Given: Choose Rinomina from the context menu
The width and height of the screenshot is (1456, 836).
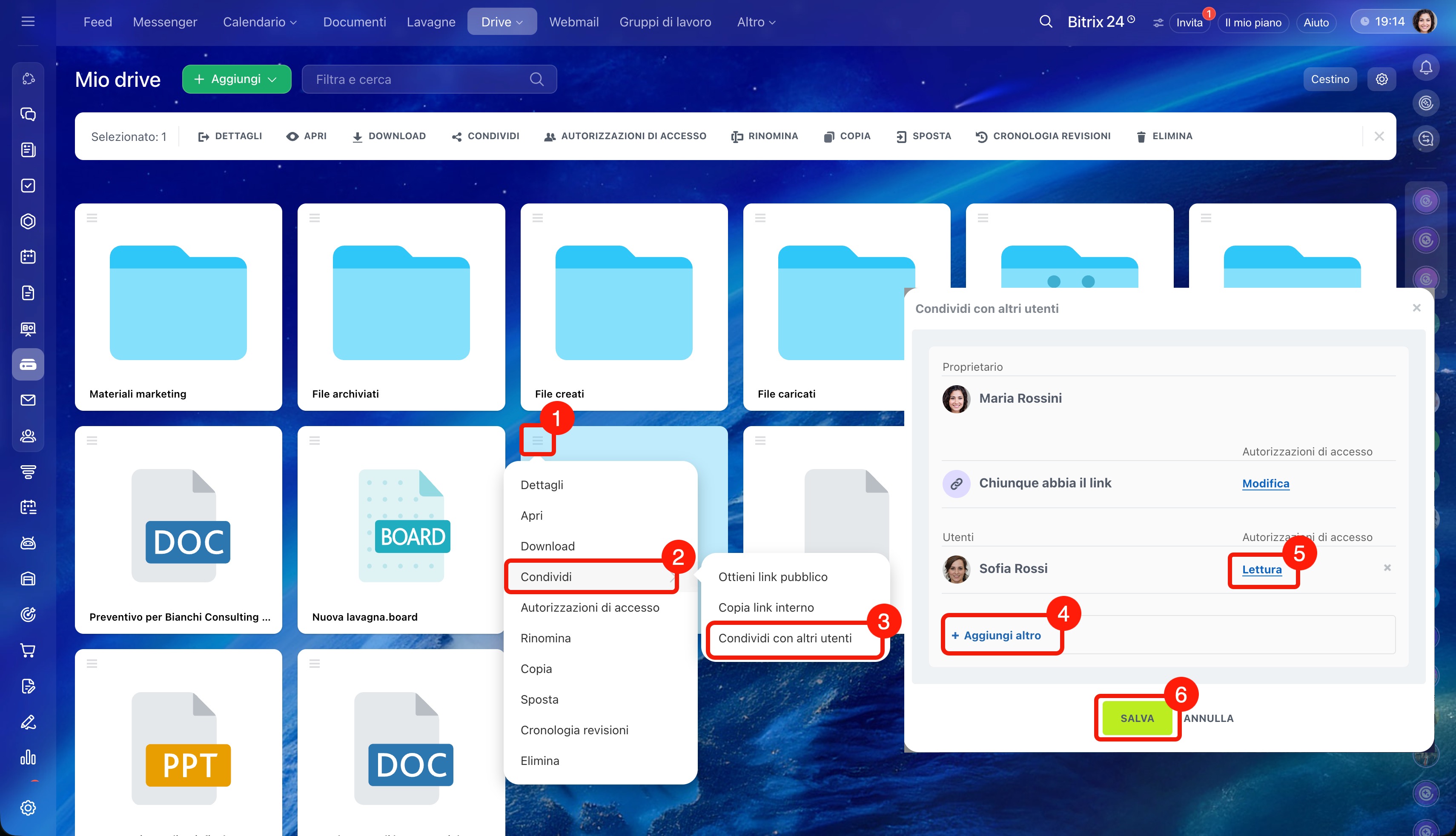Looking at the screenshot, I should pyautogui.click(x=545, y=638).
